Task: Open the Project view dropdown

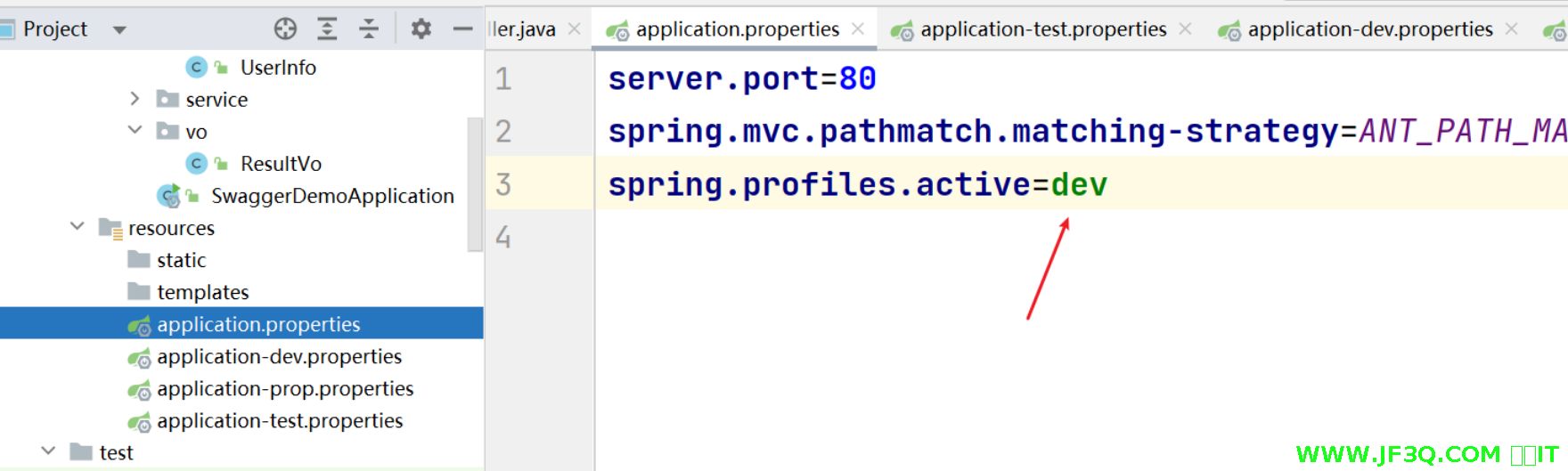Action: click(x=119, y=30)
